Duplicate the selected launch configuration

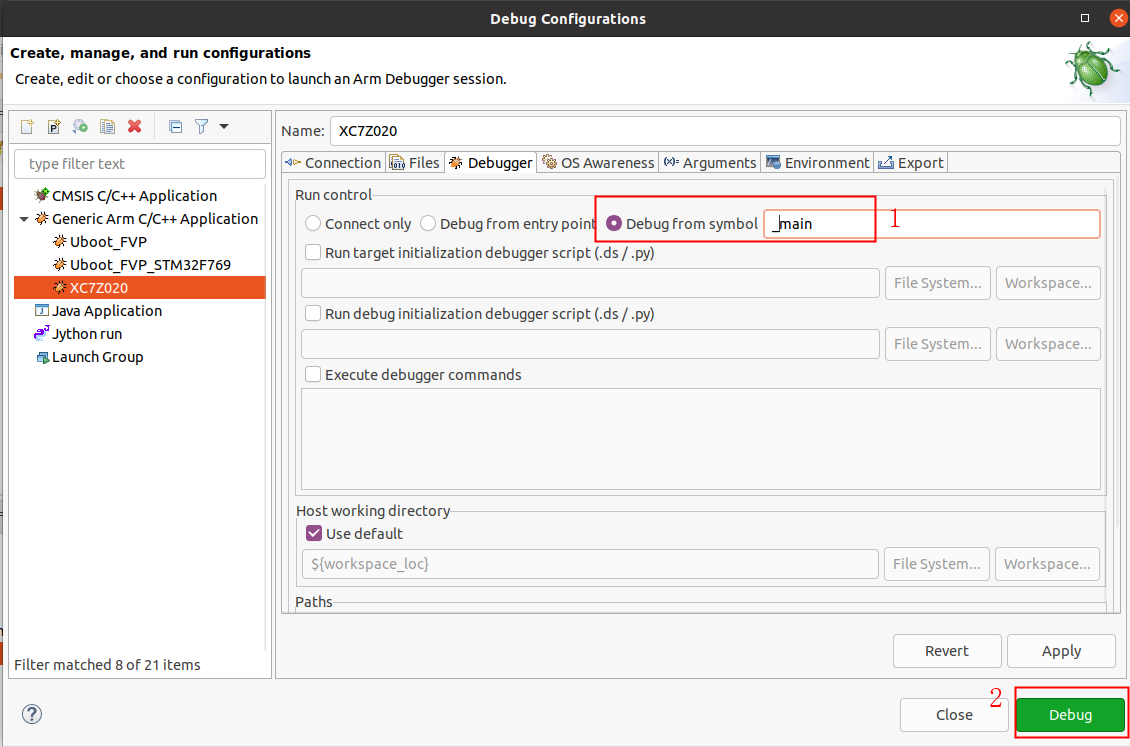[x=108, y=127]
